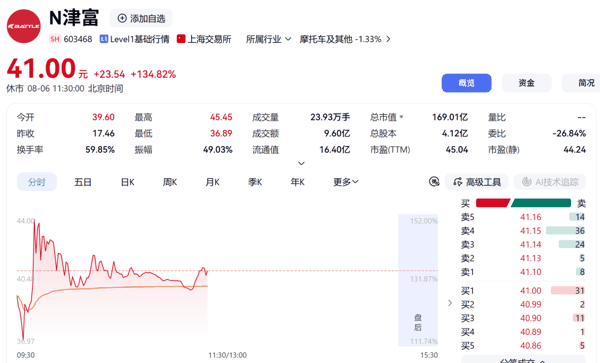This screenshot has width=600, height=363.
Task: Click the intraday price line chart
Action: point(112,281)
